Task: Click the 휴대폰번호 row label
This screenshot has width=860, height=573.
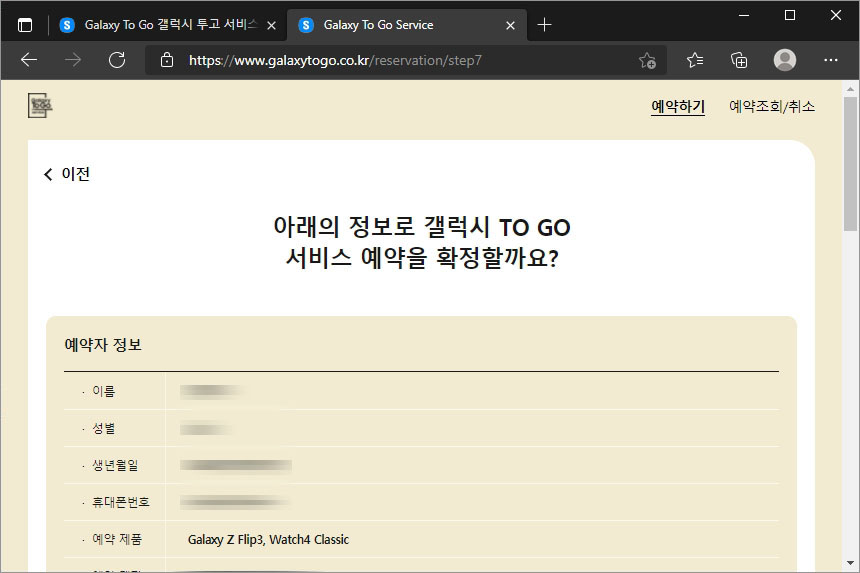Action: [x=121, y=502]
